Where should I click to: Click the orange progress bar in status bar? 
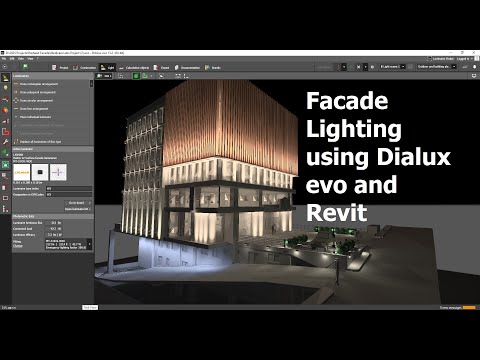click(469, 307)
